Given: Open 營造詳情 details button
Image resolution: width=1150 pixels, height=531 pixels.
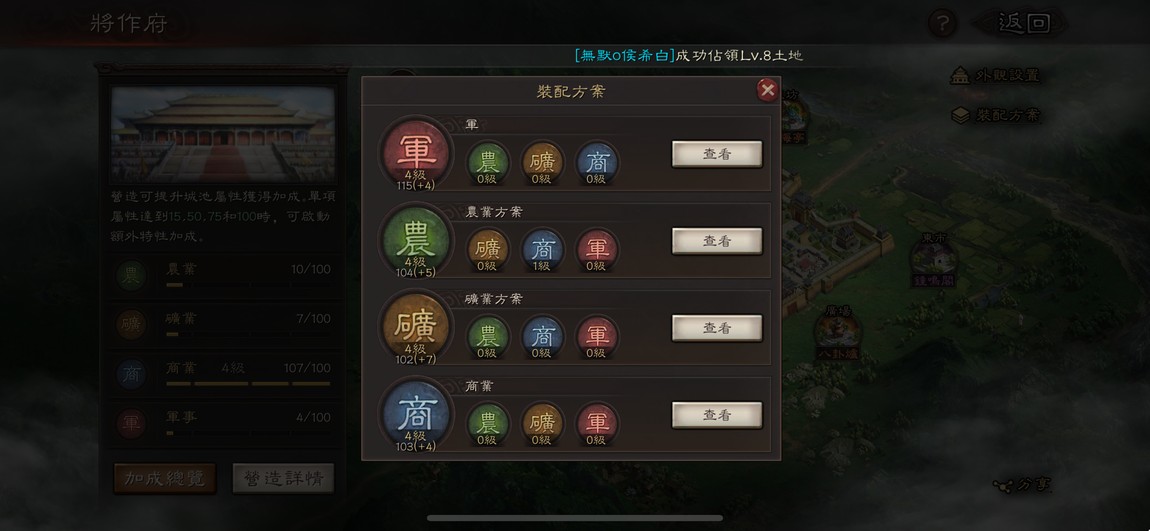Looking at the screenshot, I should point(283,478).
